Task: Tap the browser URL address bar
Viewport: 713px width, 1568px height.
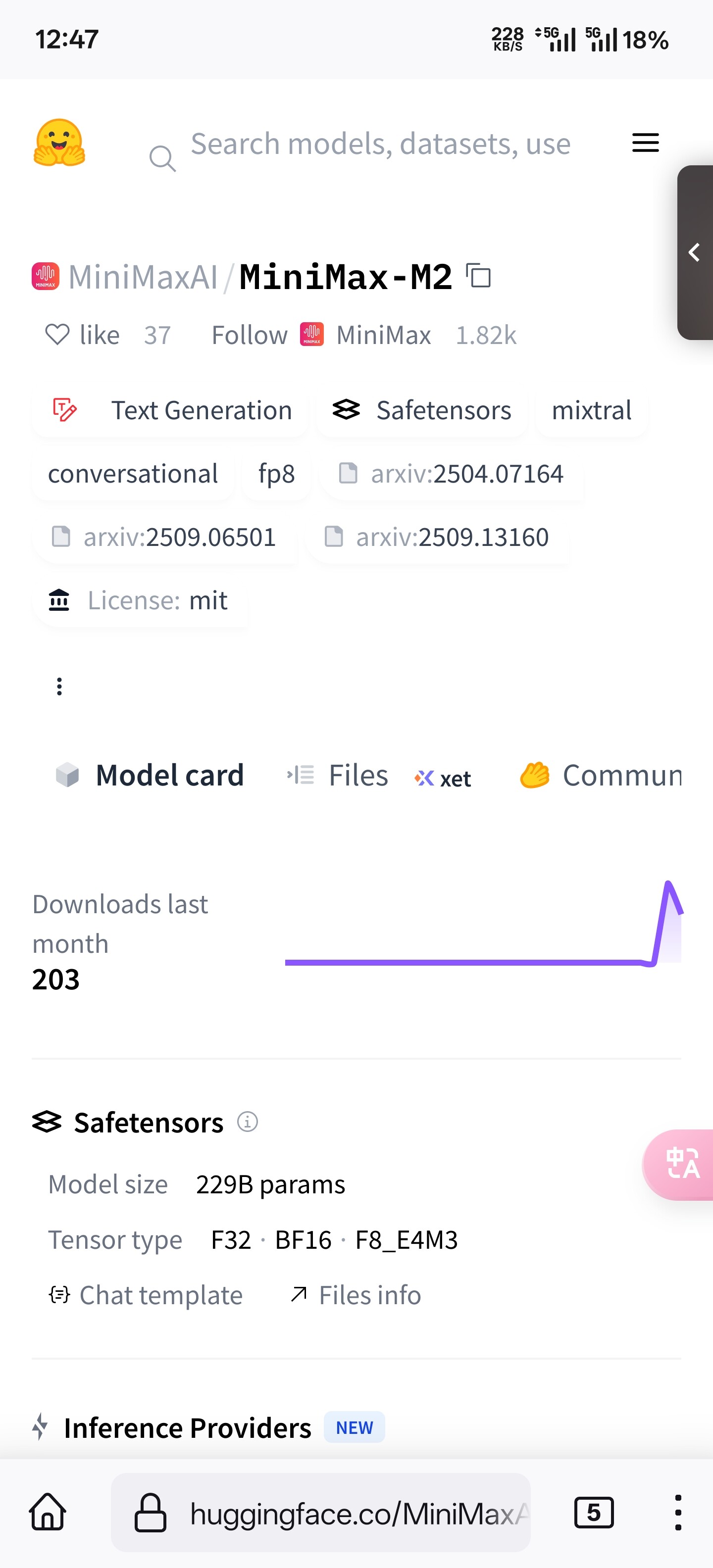Action: [x=320, y=1513]
